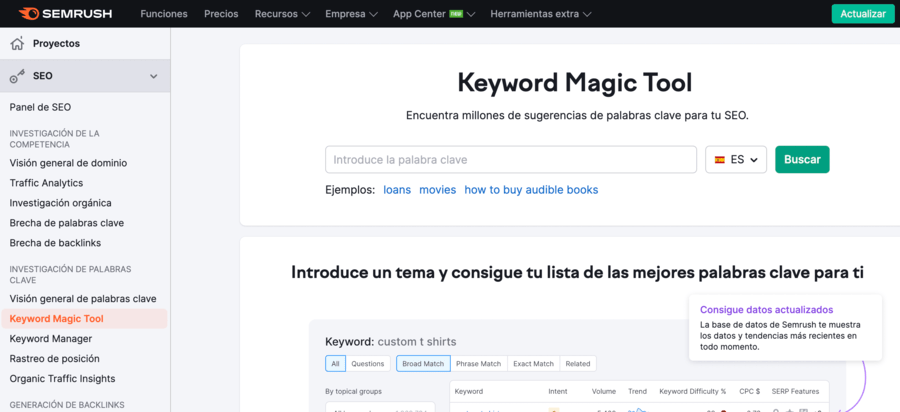Open Rastreo de posición
Image resolution: width=900 pixels, height=412 pixels.
point(55,359)
